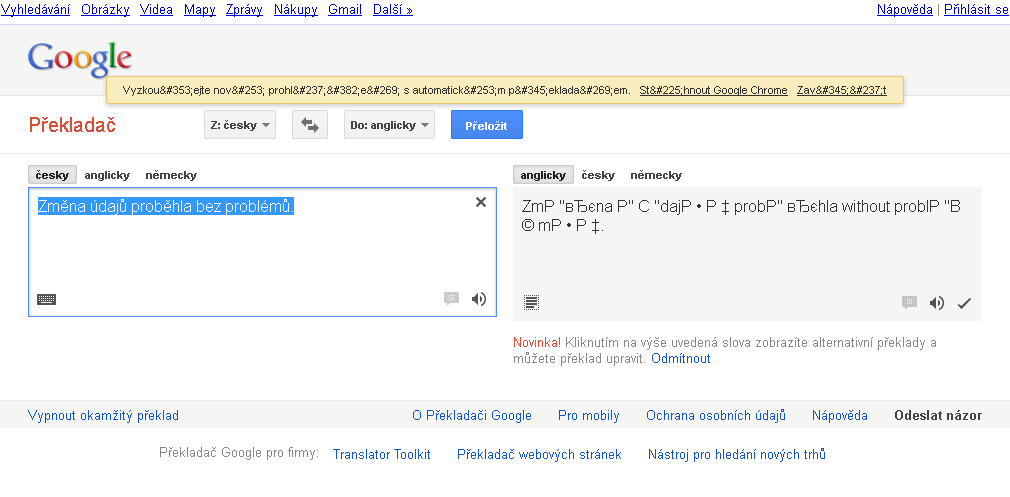1010x497 pixels.
Task: Go to Mapy in top bar
Action: pyautogui.click(x=200, y=10)
